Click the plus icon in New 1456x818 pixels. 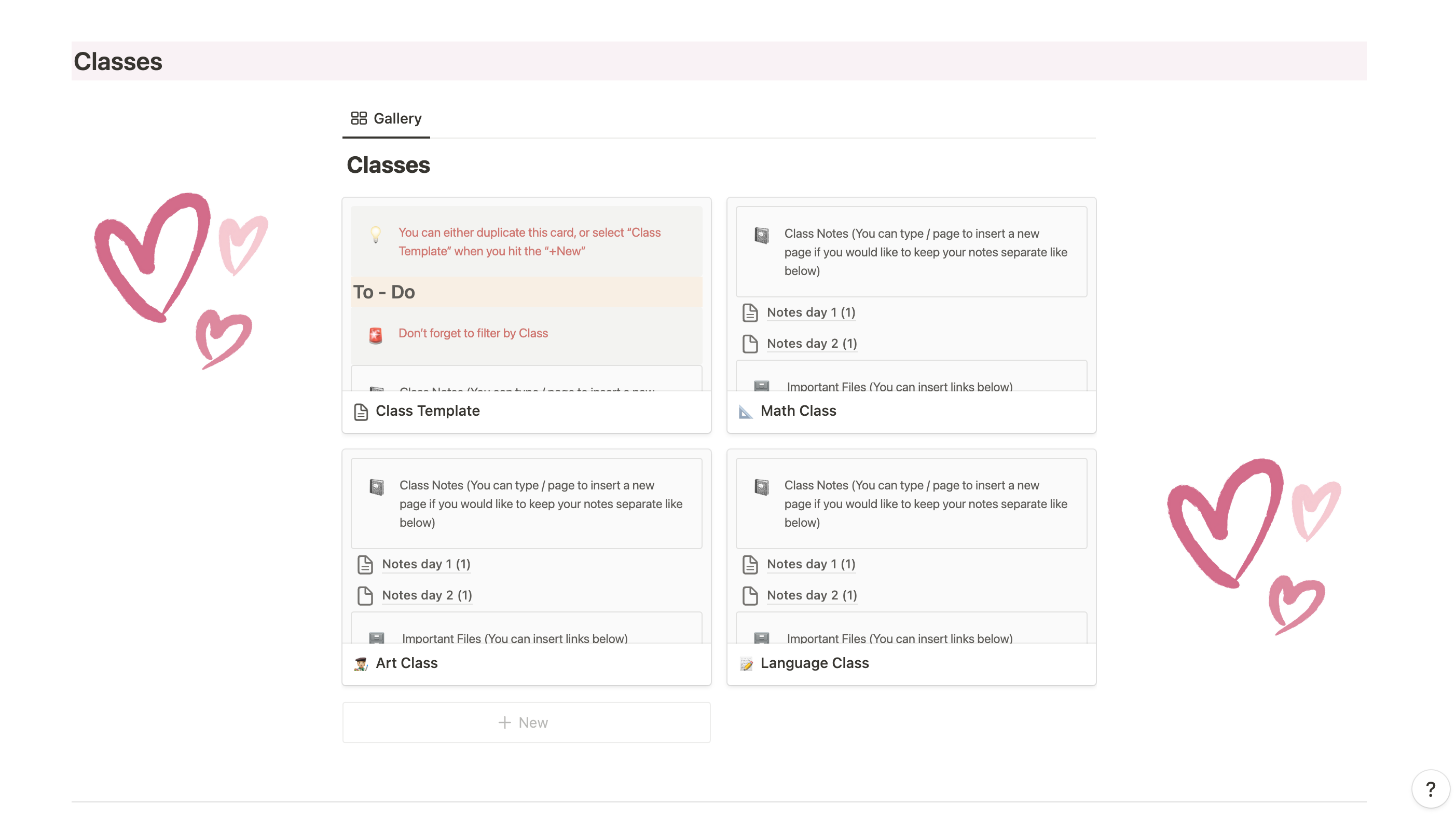click(504, 722)
